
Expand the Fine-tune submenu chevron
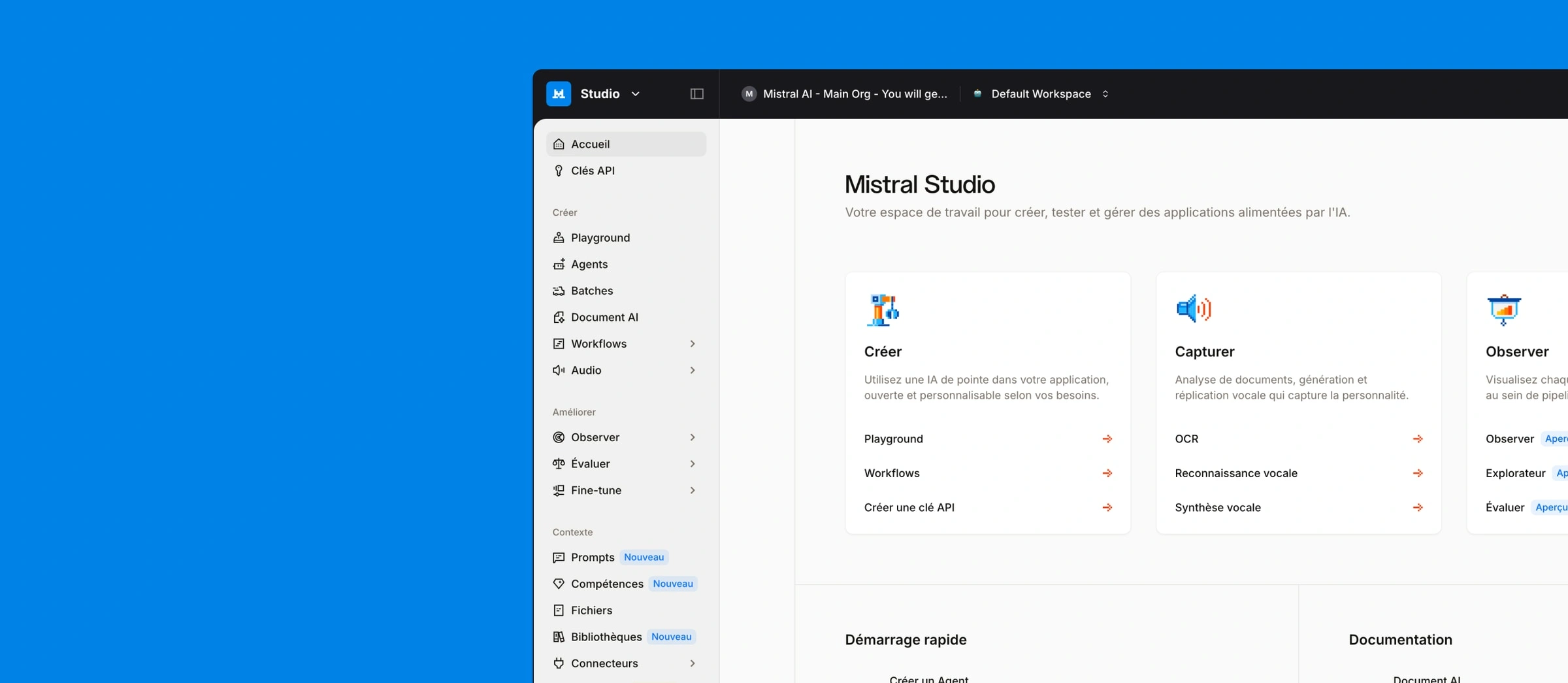[693, 490]
